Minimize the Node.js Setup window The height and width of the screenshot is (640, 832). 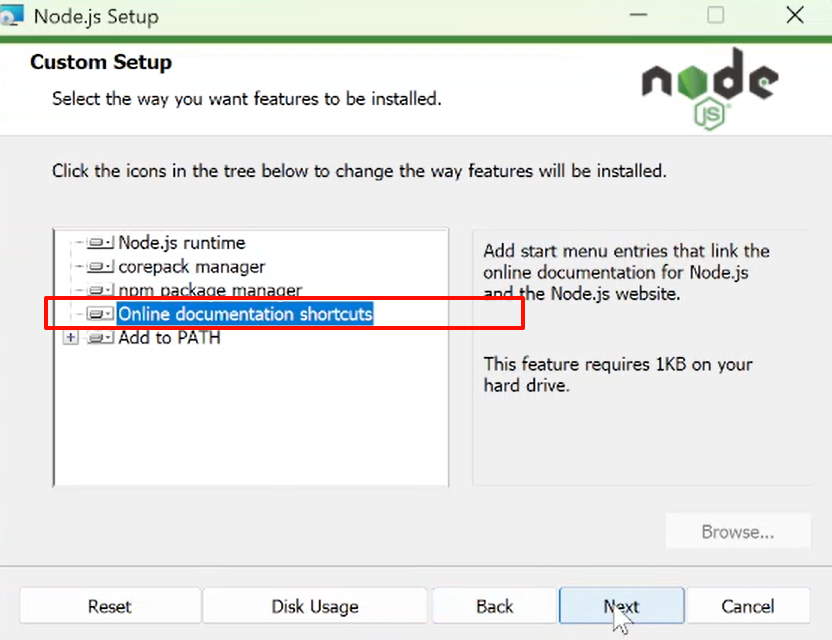(x=638, y=15)
